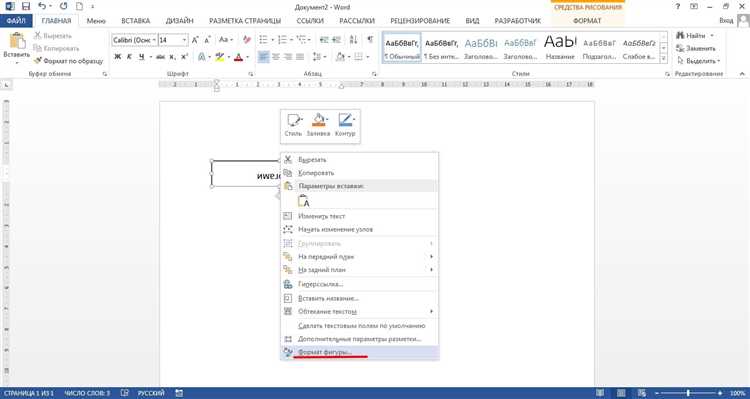
Task: Toggle strikethrough (abc) formatting
Action: (160, 57)
